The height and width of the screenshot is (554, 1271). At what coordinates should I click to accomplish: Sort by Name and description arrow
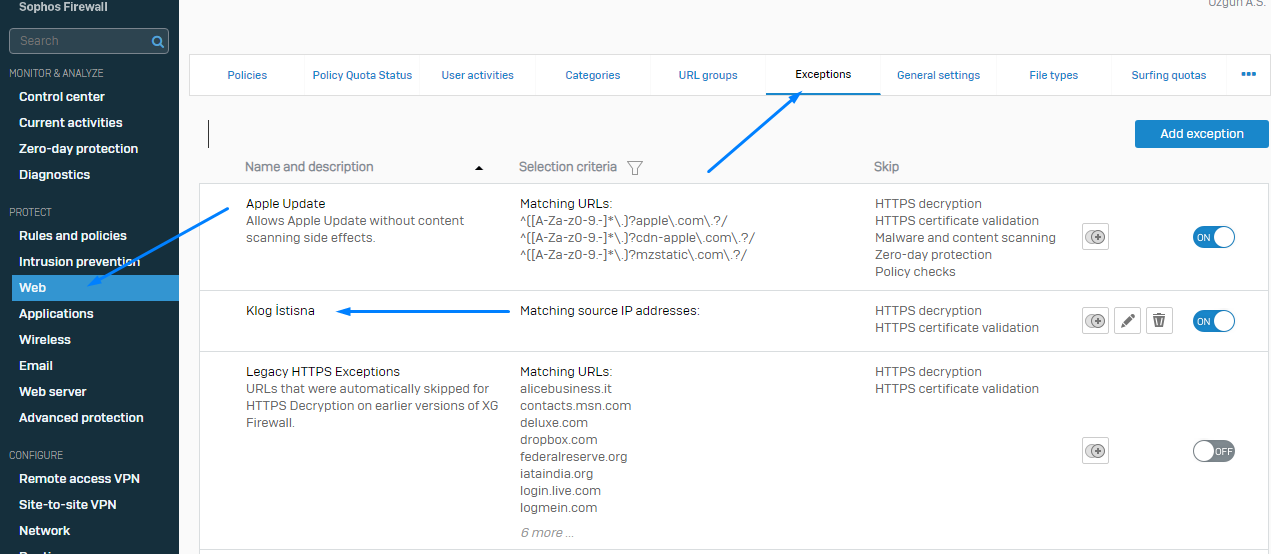[478, 168]
